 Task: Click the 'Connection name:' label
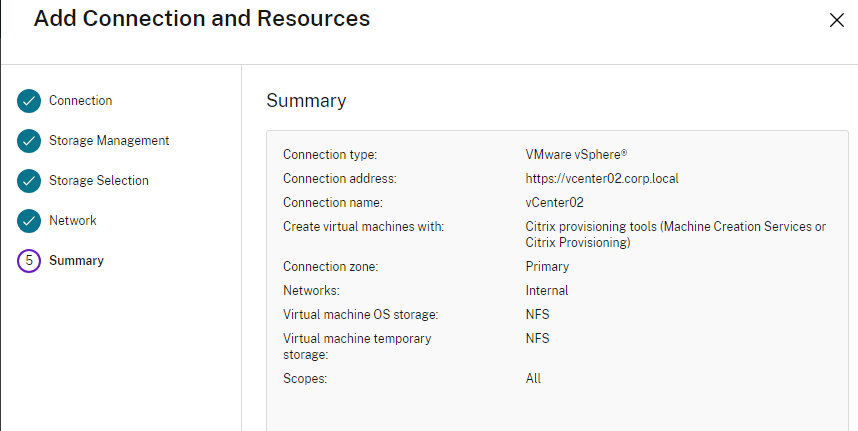[333, 203]
